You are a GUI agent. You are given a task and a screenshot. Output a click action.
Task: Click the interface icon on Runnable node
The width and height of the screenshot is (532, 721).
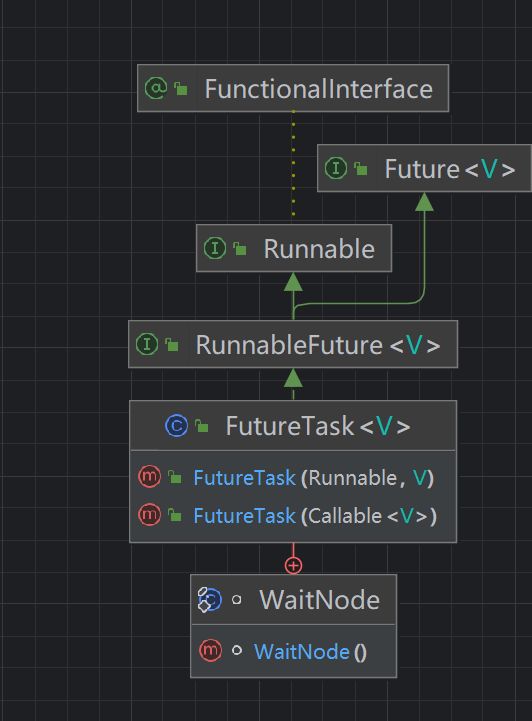[x=215, y=248]
